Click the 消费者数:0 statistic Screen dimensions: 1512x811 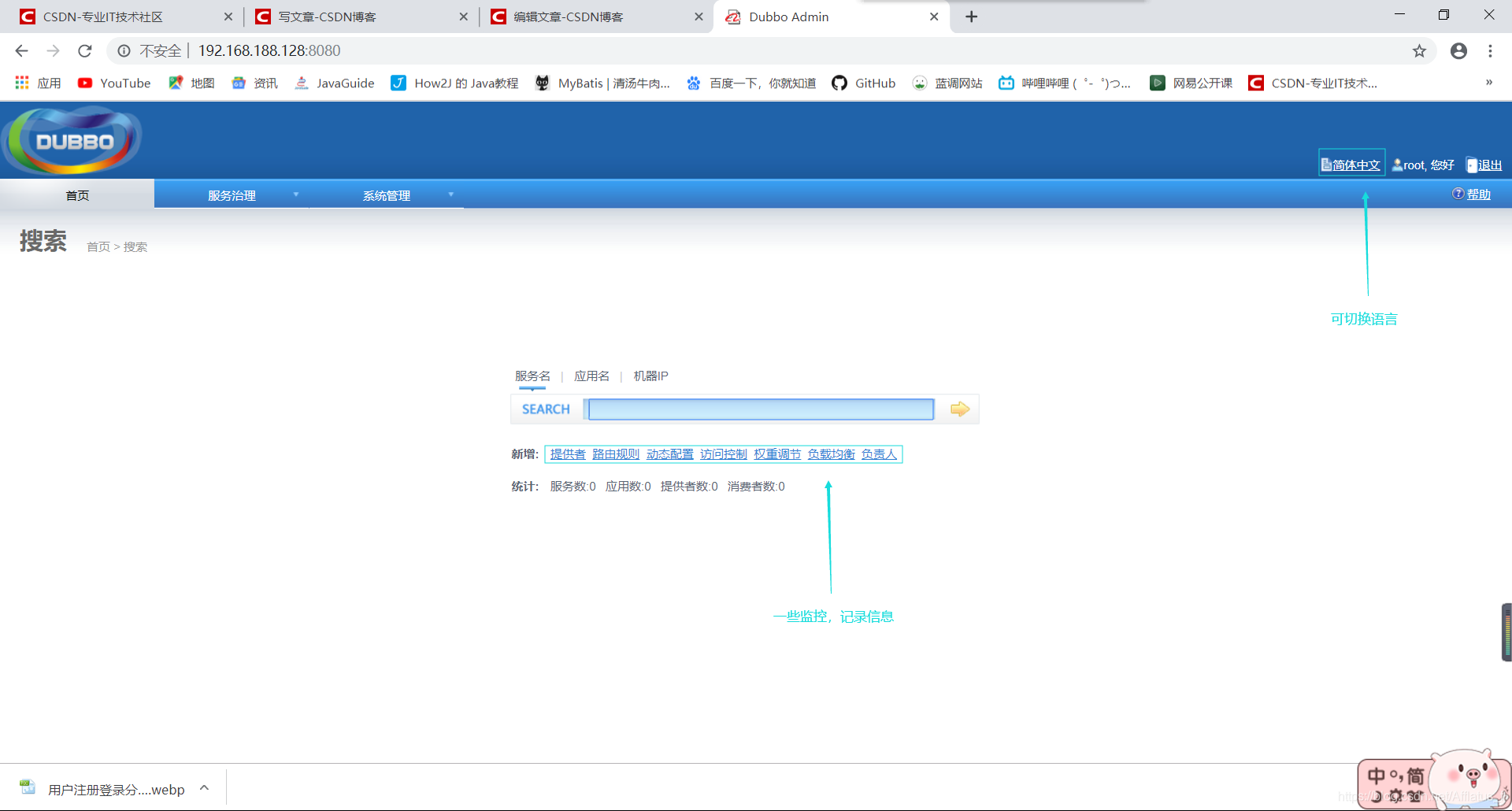click(x=756, y=486)
